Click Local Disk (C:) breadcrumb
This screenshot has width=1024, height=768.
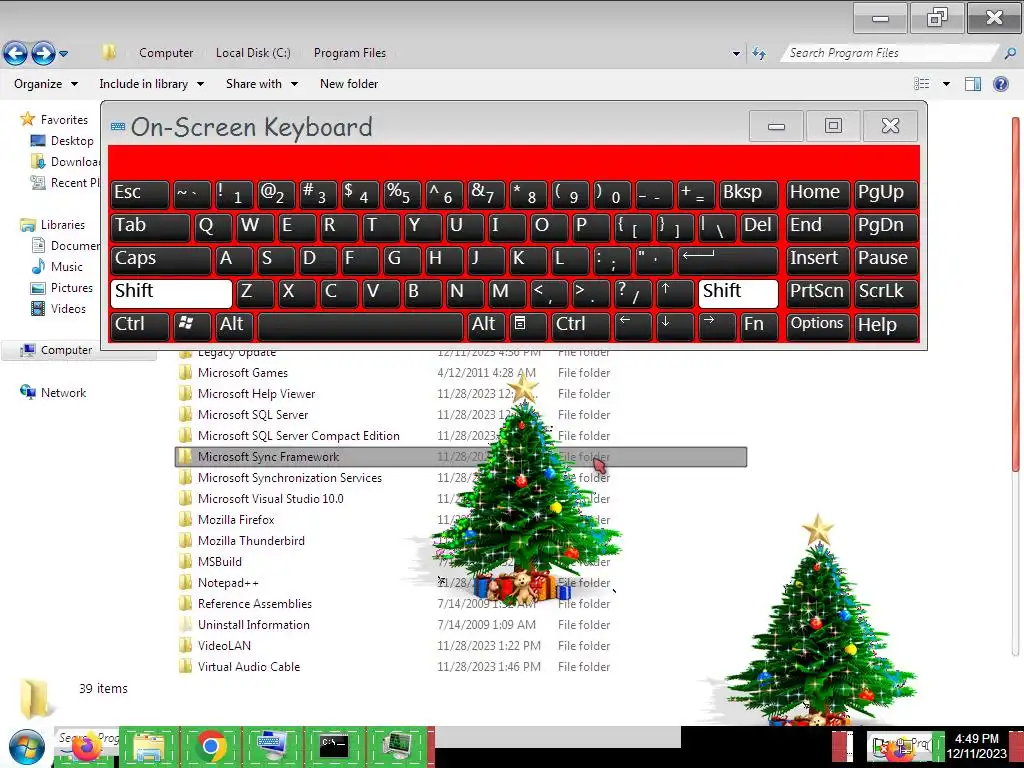(253, 53)
